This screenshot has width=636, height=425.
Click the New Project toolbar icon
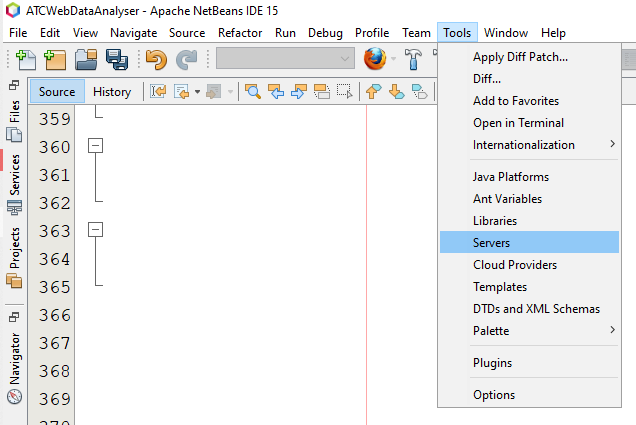pyautogui.click(x=55, y=60)
